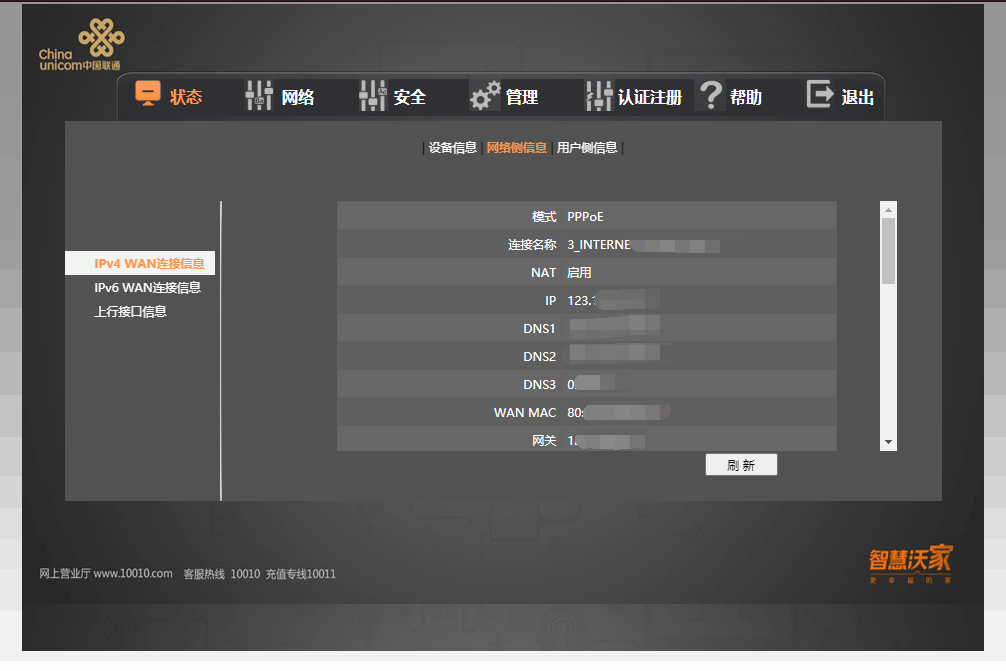
Task: Select the 网络侧信息 tab
Action: tap(516, 148)
